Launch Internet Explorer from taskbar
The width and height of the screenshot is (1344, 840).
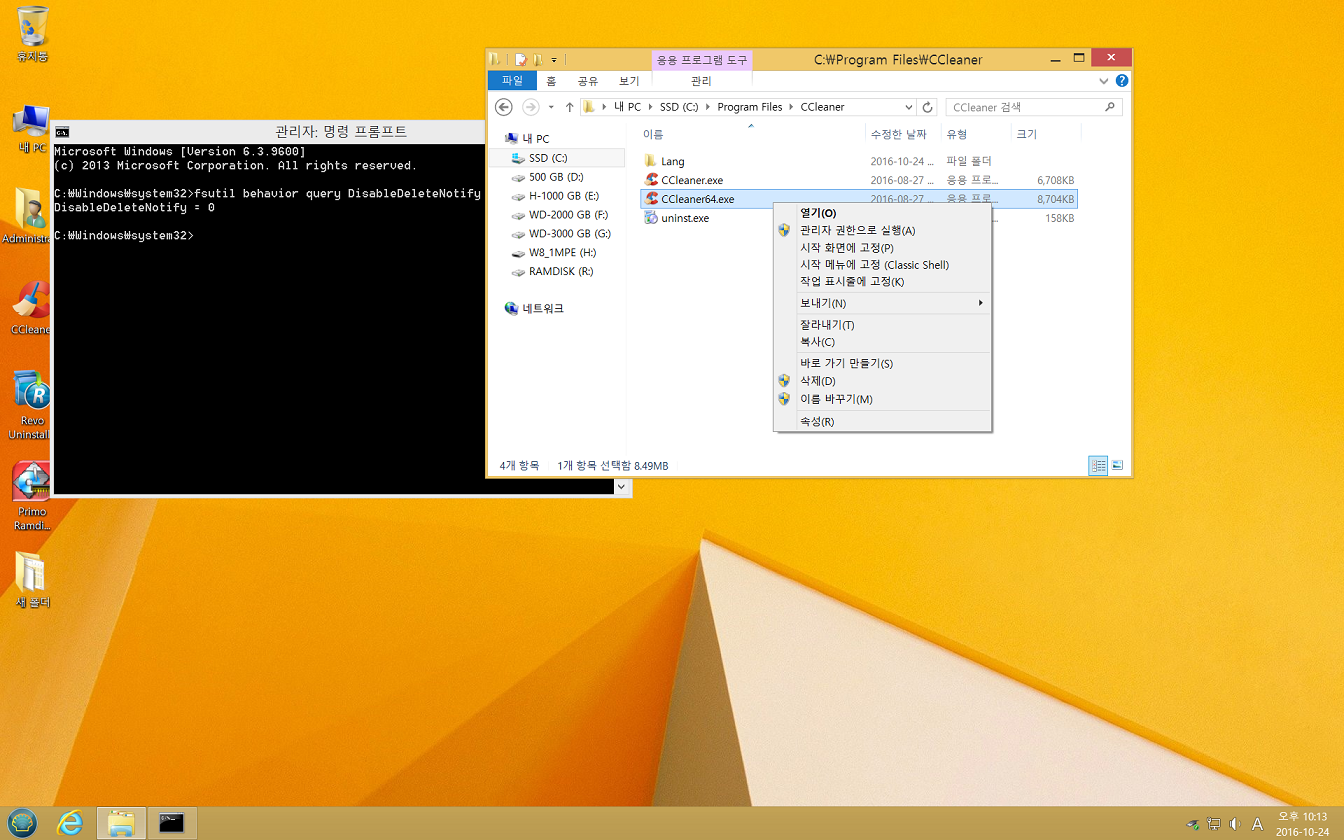[70, 823]
